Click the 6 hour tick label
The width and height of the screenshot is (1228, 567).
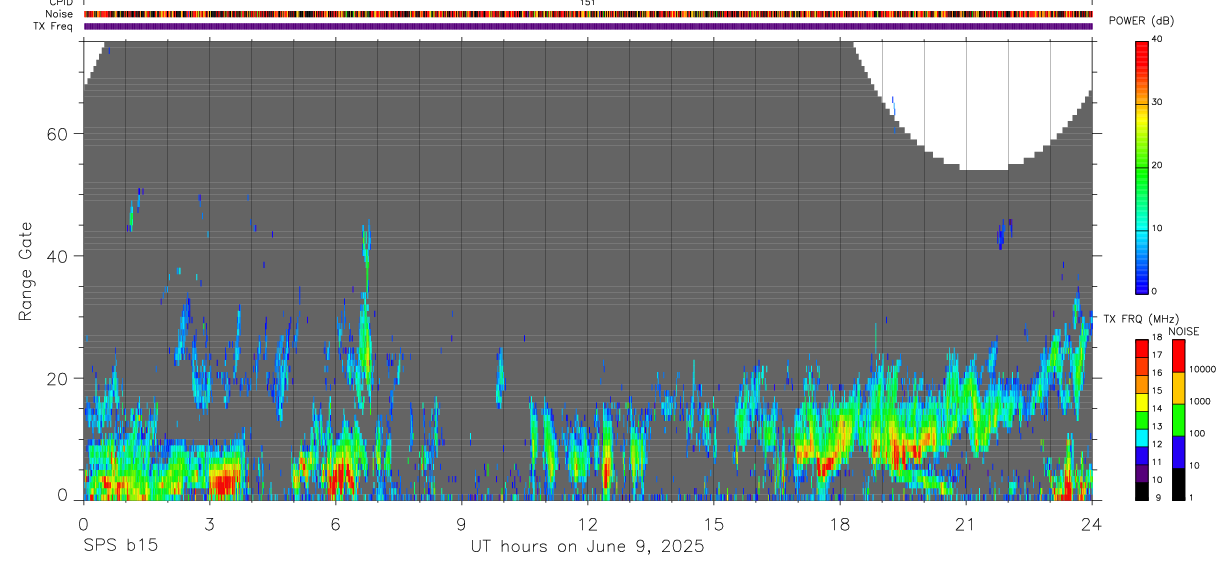click(x=336, y=524)
